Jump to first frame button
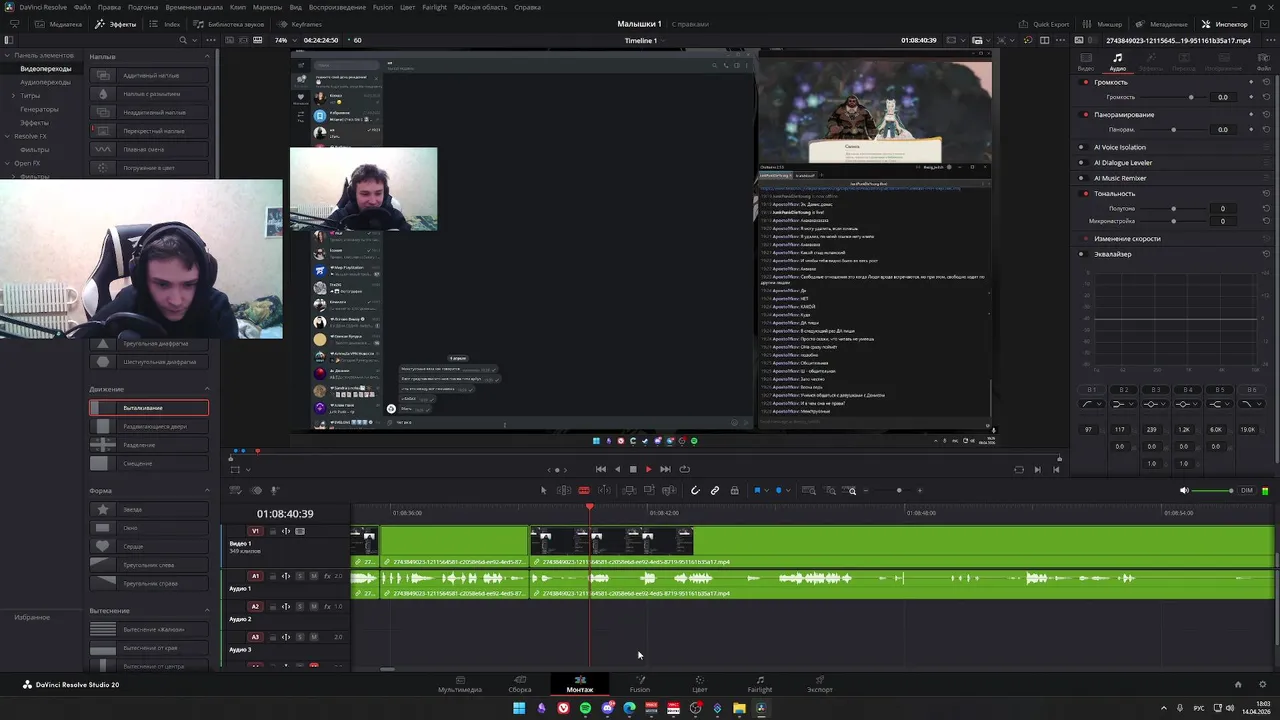 (x=600, y=469)
